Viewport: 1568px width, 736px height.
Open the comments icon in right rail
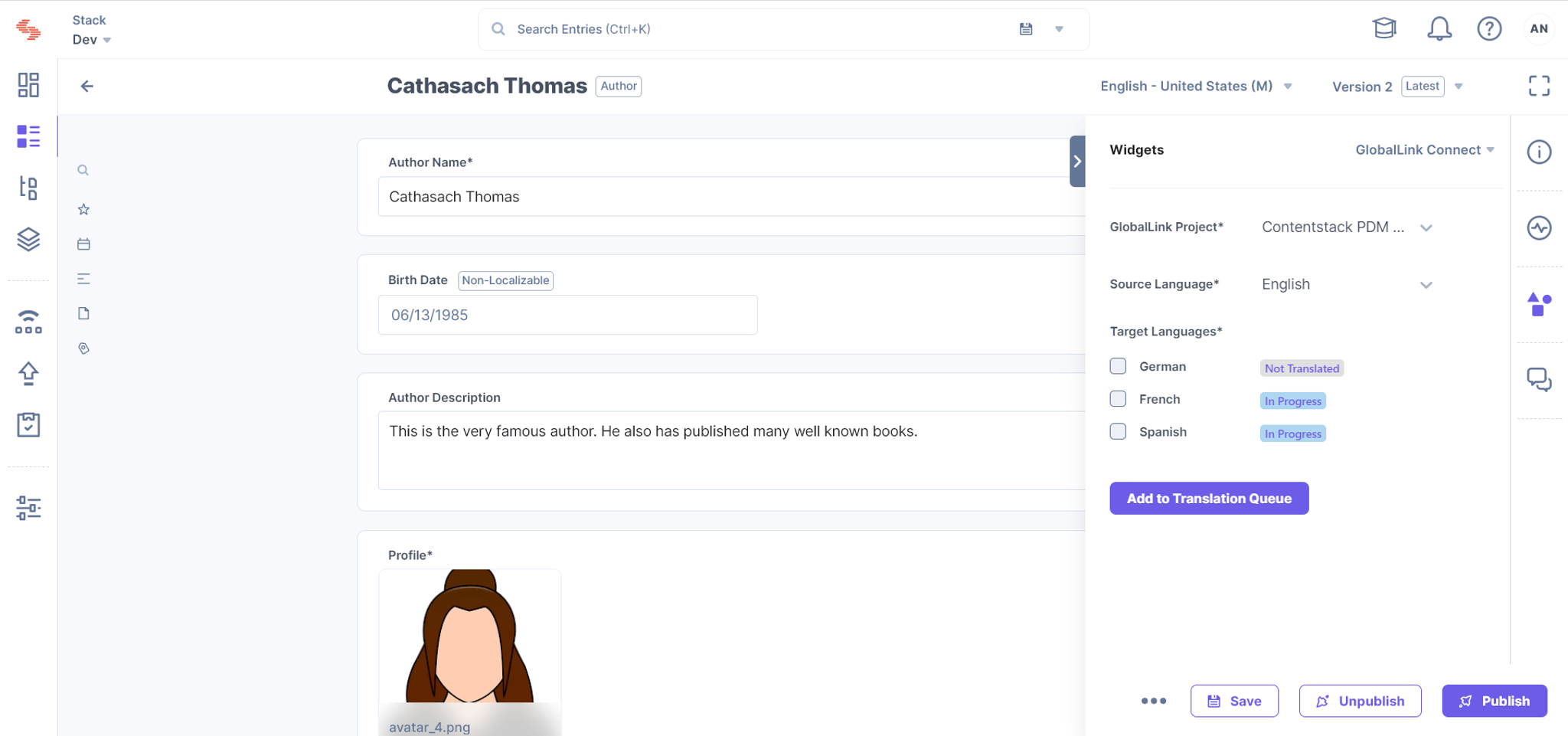click(1539, 380)
